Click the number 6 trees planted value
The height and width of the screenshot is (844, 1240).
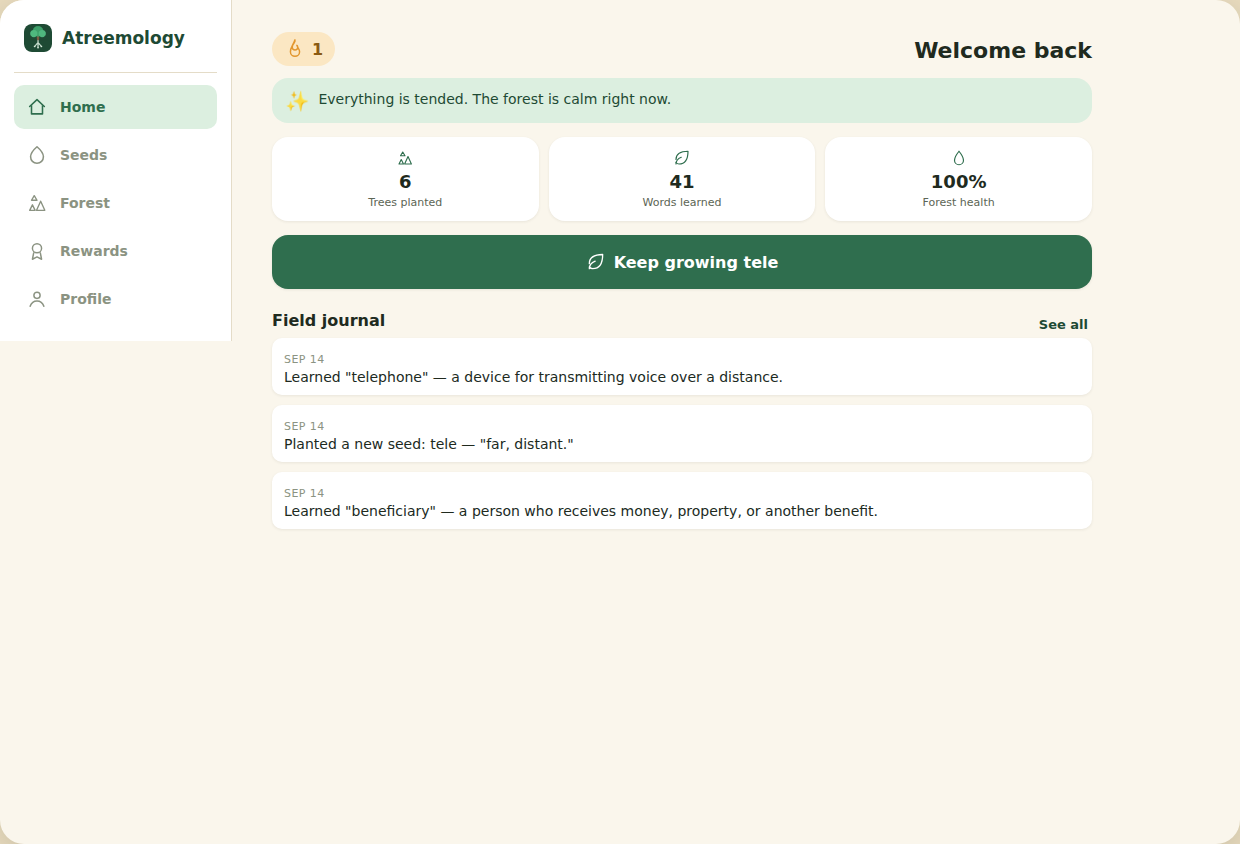pyautogui.click(x=405, y=182)
